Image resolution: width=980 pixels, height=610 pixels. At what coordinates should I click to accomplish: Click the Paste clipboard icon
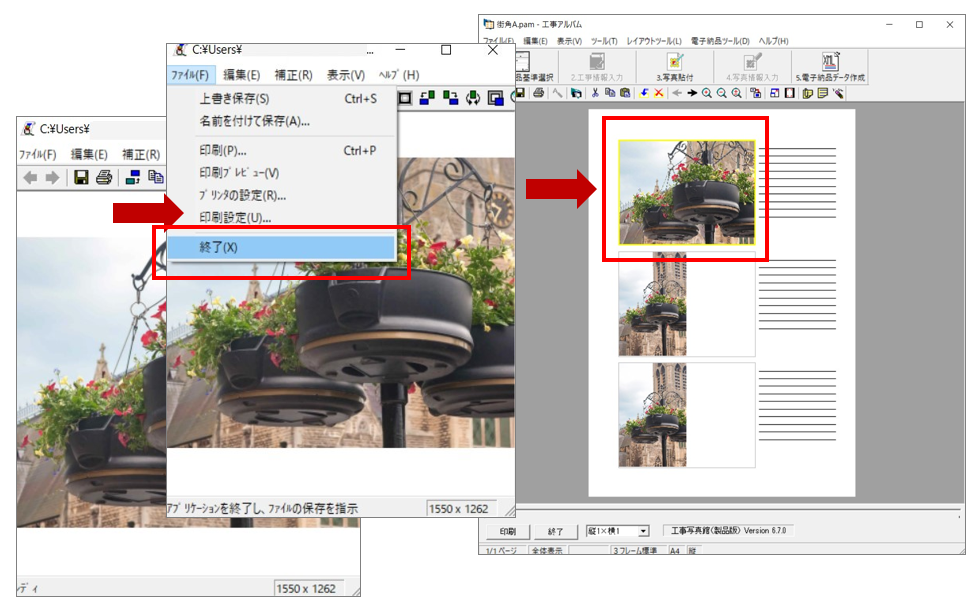tap(624, 92)
